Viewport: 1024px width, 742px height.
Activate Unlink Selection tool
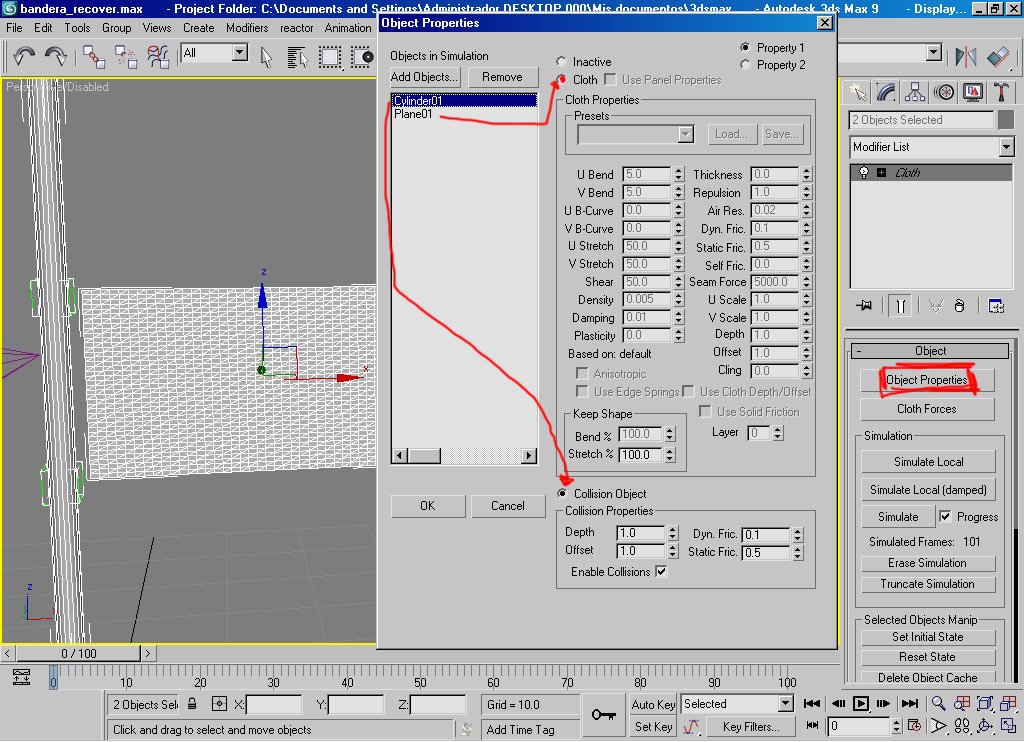(125, 57)
